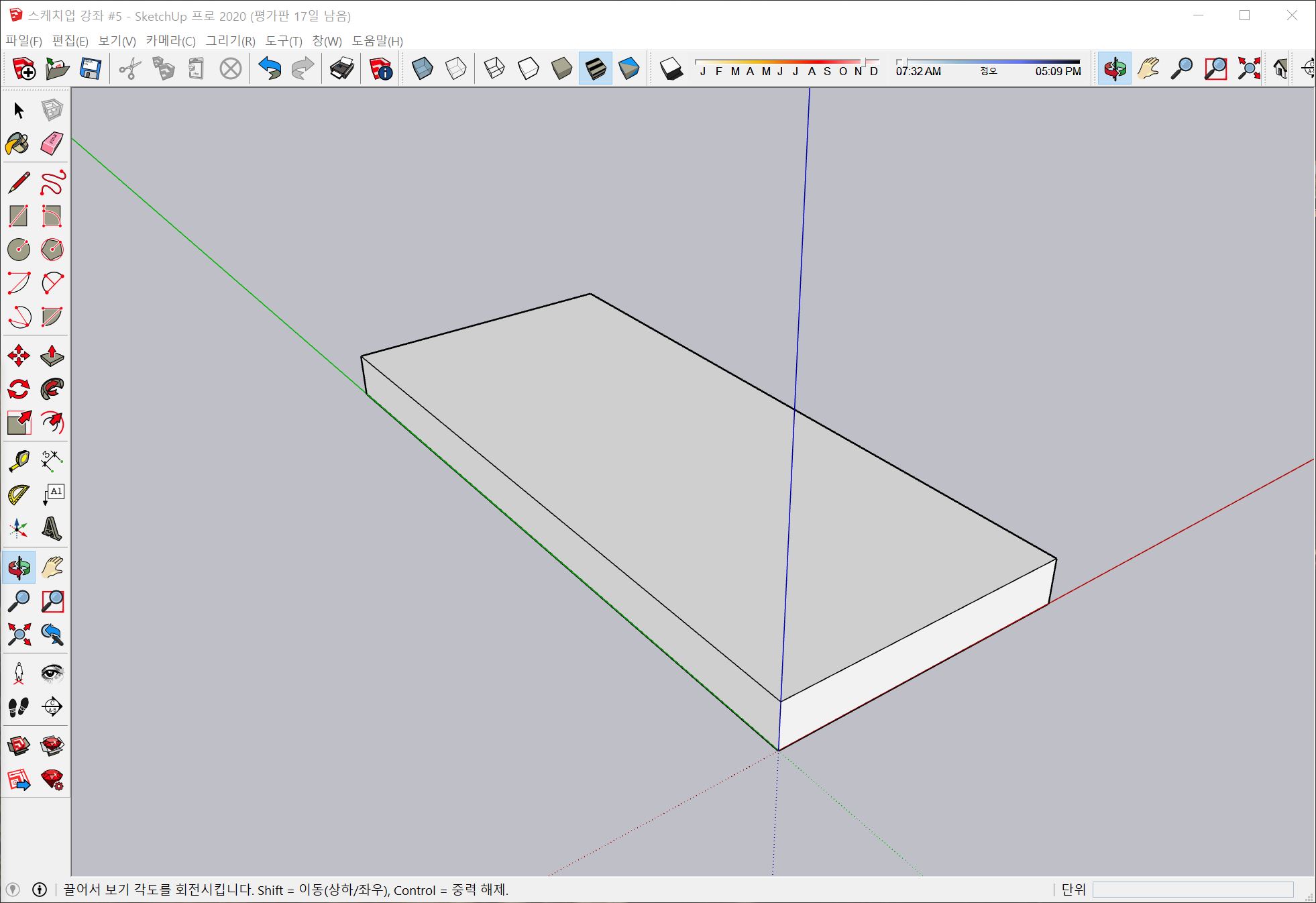Click the 단위 measurements input box

pos(1192,890)
